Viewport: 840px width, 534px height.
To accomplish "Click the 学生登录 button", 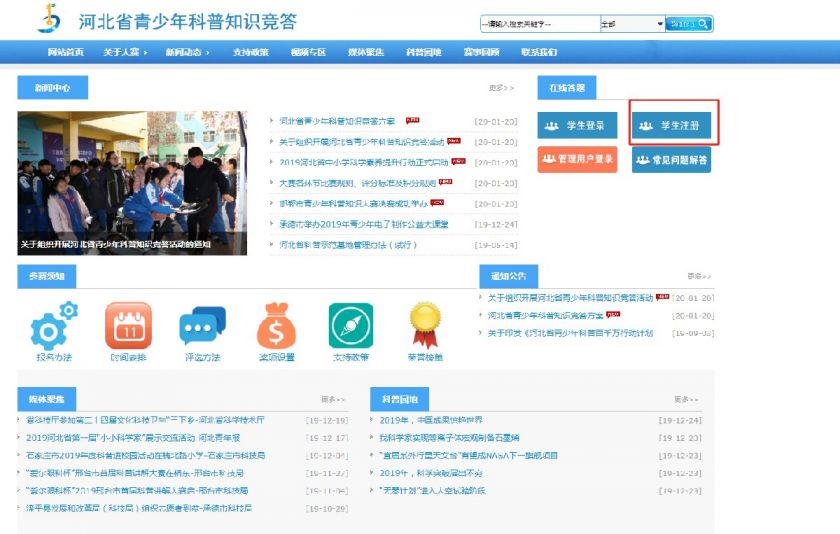I will tap(578, 125).
